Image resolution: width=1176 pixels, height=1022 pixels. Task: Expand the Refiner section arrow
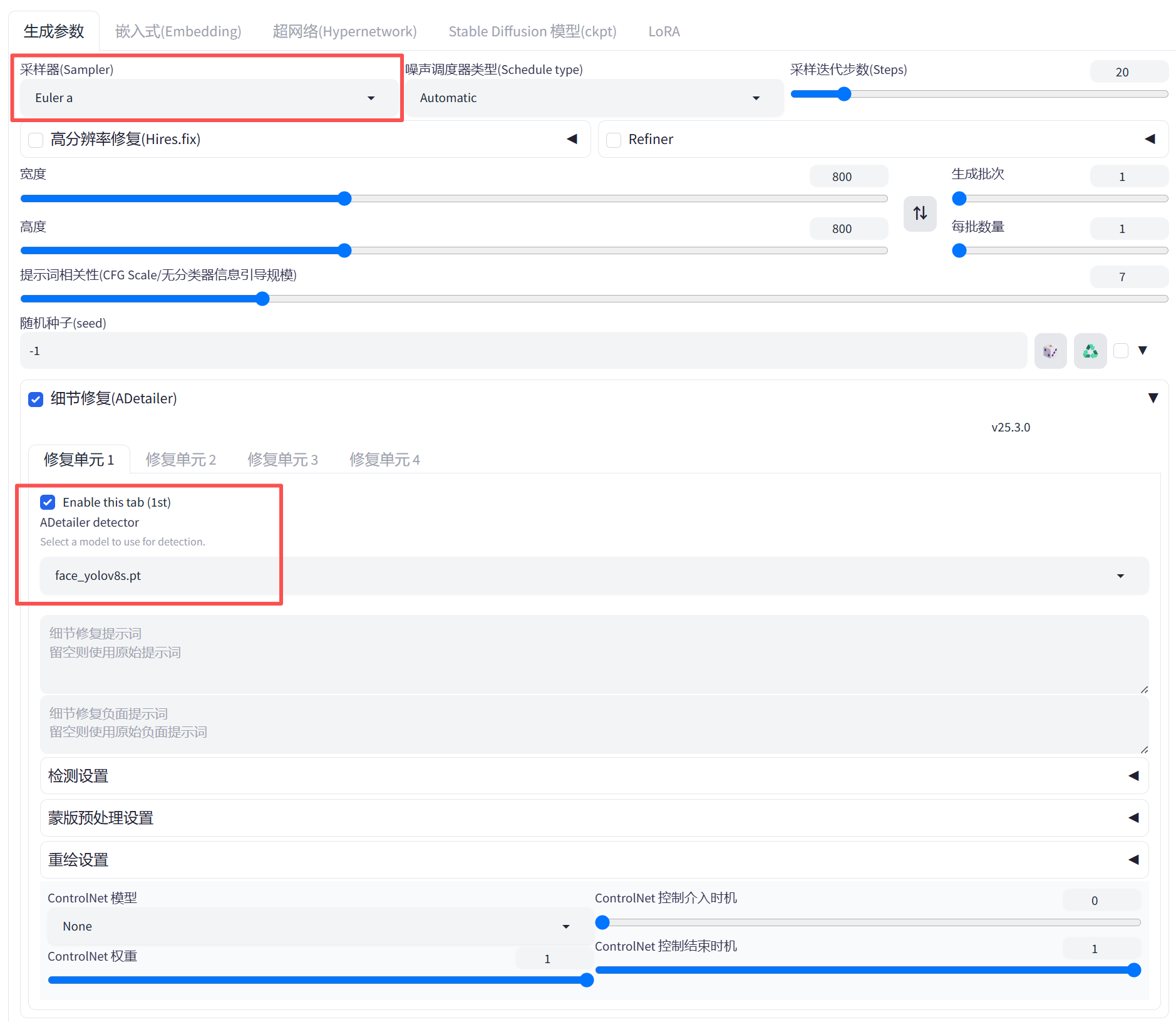pyautogui.click(x=1150, y=139)
